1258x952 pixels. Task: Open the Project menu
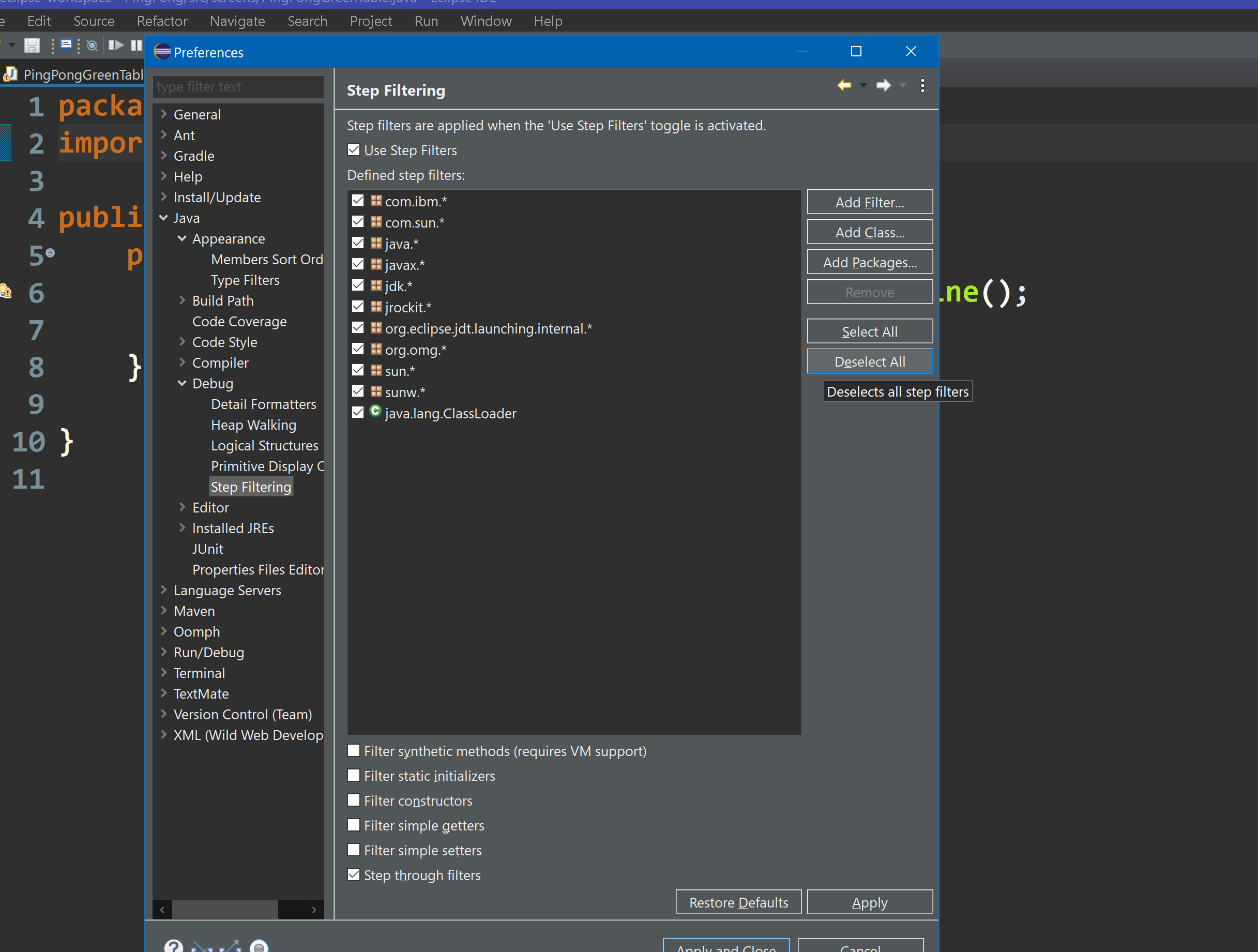tap(371, 21)
